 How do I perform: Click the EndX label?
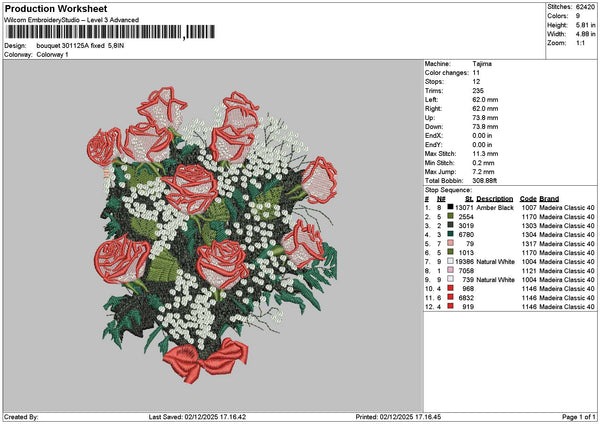coord(434,135)
